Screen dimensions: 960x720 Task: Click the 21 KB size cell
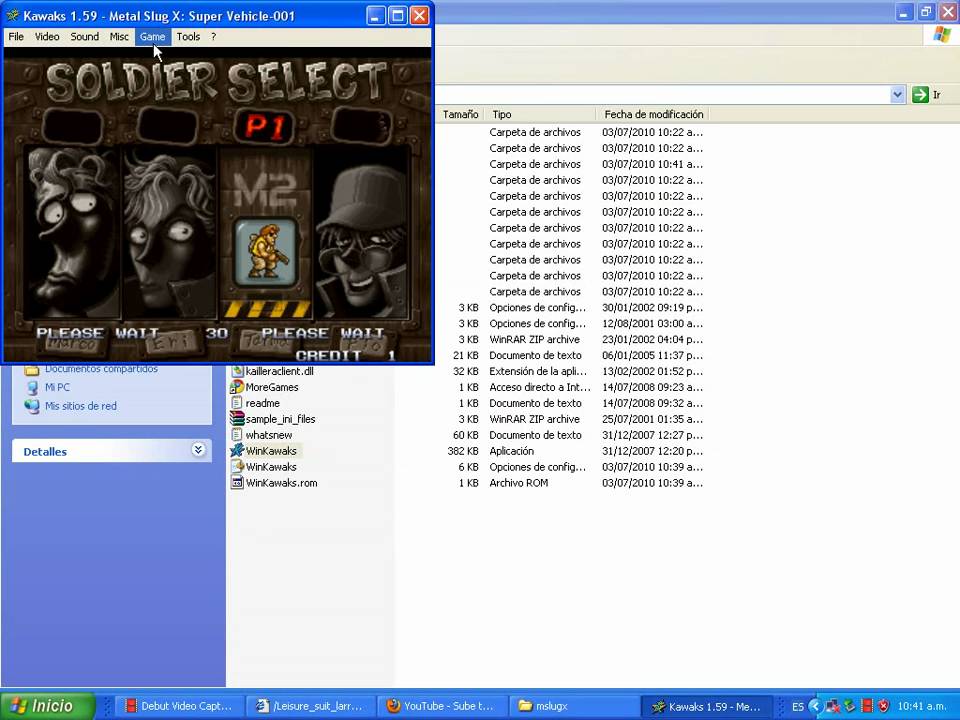(x=465, y=356)
